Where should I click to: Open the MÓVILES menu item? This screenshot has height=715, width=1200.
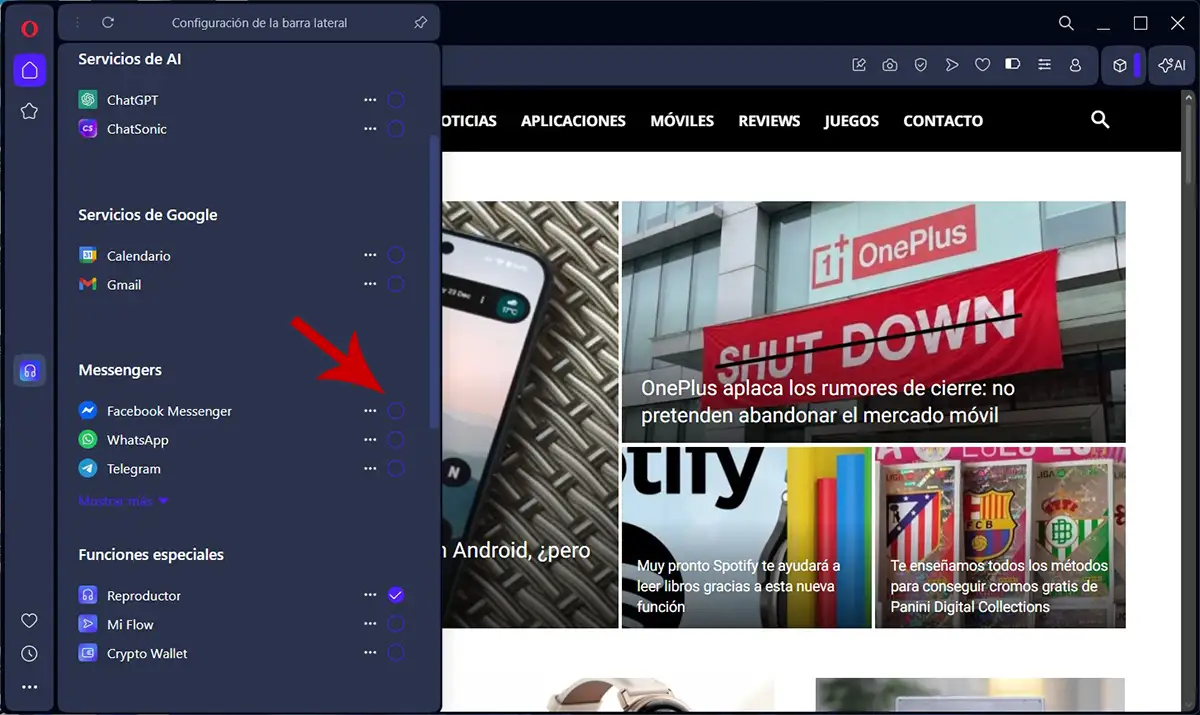[682, 120]
